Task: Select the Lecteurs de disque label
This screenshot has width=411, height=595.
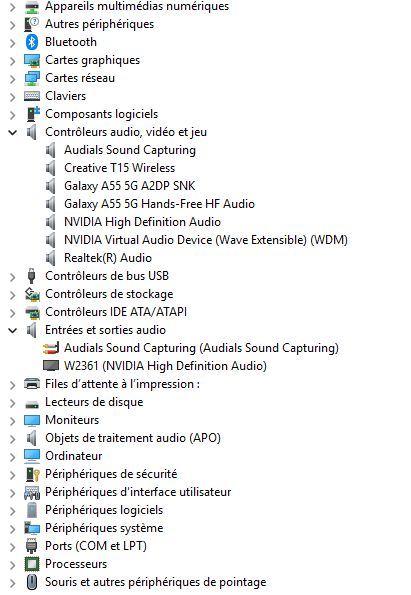Action: pos(94,402)
